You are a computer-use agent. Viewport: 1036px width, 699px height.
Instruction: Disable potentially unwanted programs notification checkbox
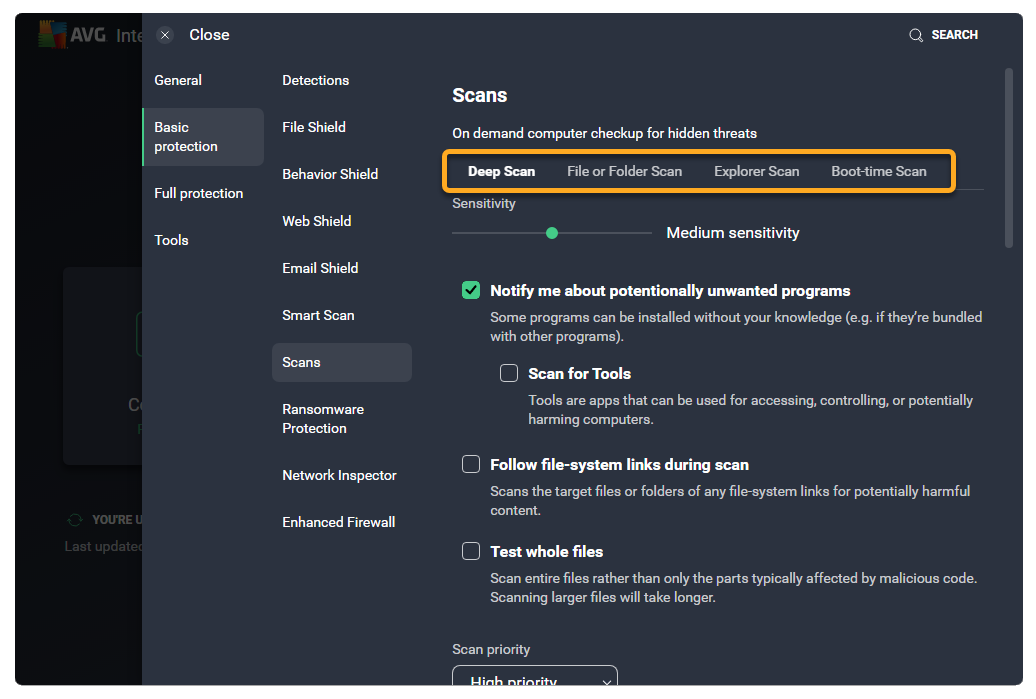click(x=471, y=291)
